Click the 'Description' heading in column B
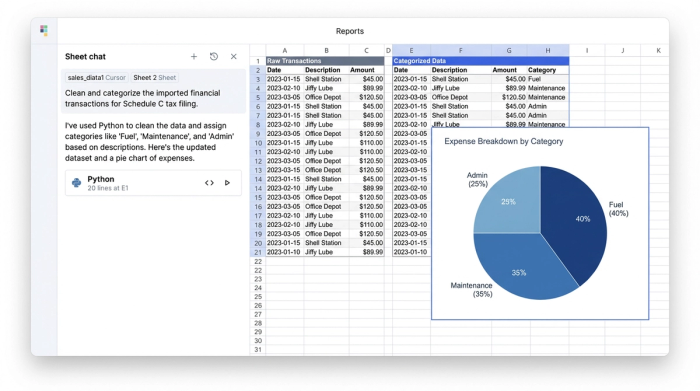Screen dimensions: 700x391 (326, 70)
